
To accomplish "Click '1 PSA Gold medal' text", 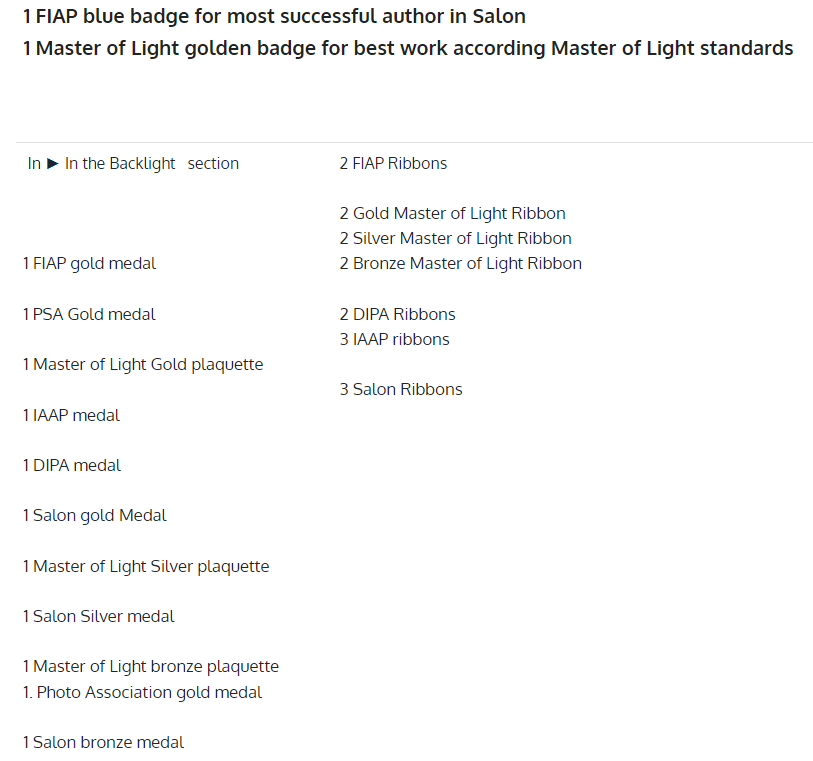I will tap(89, 315).
